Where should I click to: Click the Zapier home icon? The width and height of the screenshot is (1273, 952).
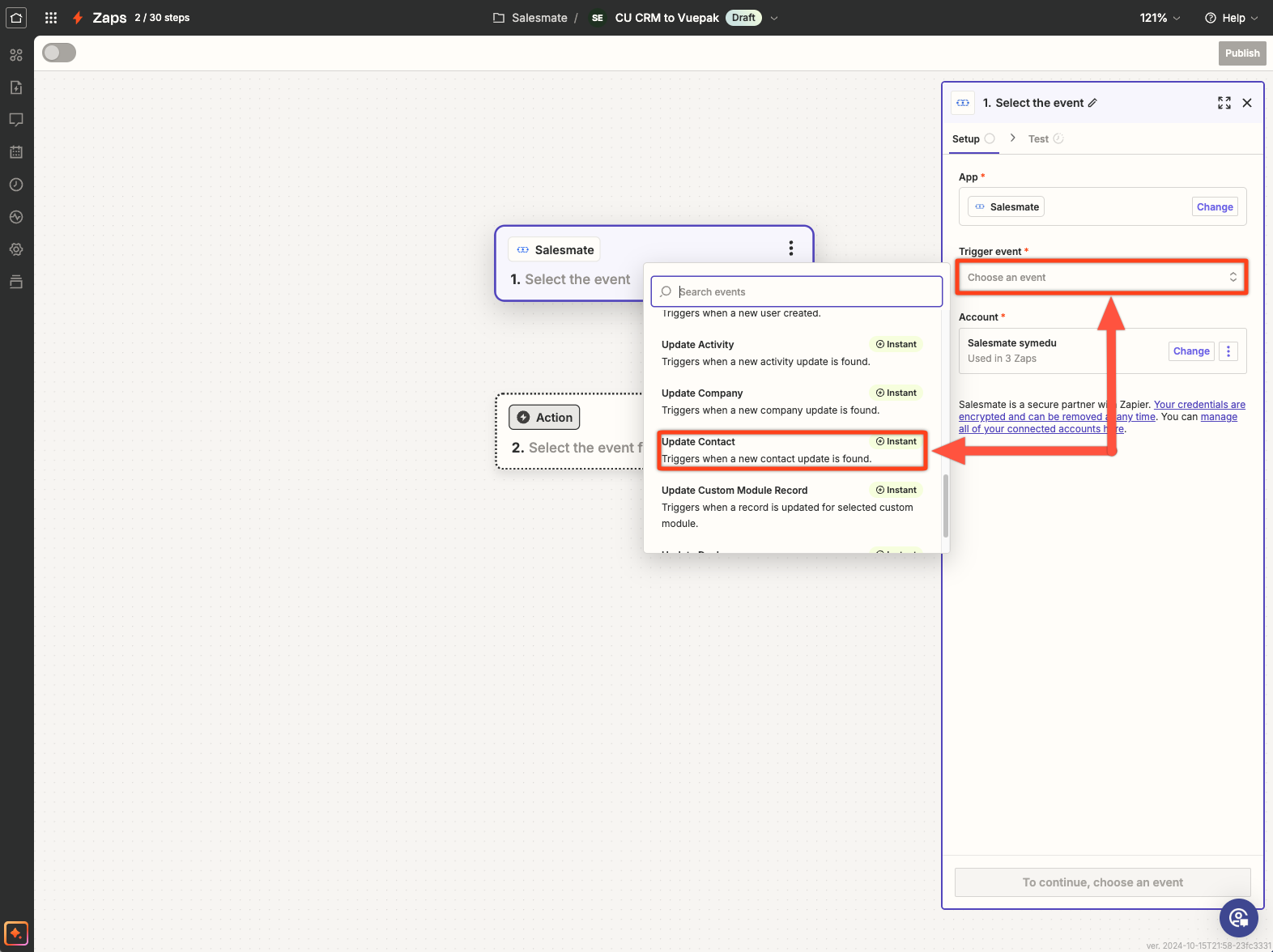[16, 18]
